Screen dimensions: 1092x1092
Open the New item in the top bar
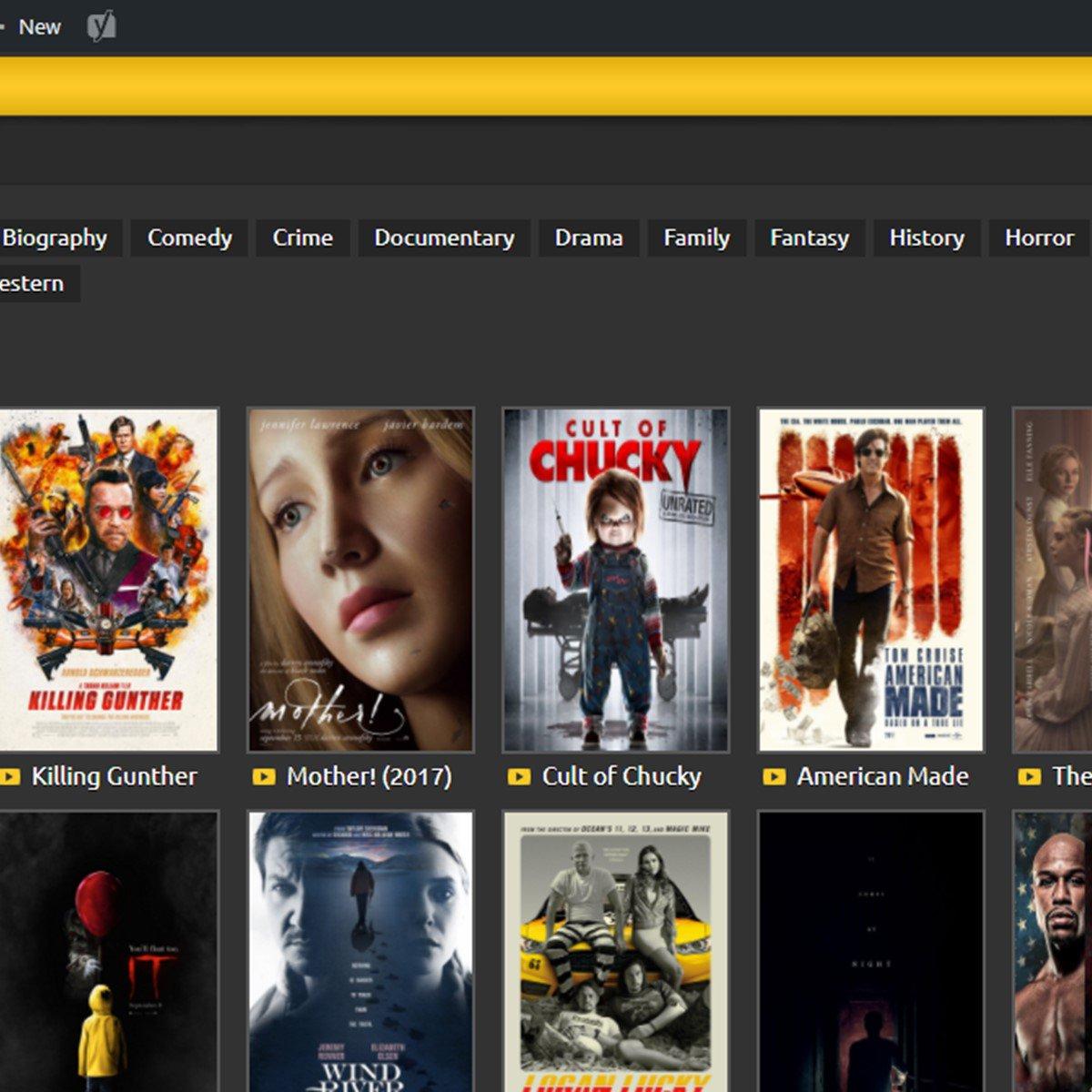[x=39, y=27]
